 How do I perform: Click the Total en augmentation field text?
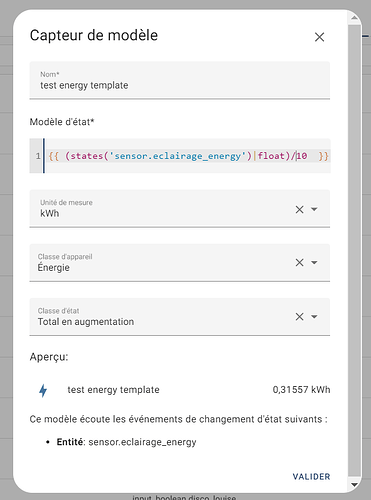pos(86,322)
